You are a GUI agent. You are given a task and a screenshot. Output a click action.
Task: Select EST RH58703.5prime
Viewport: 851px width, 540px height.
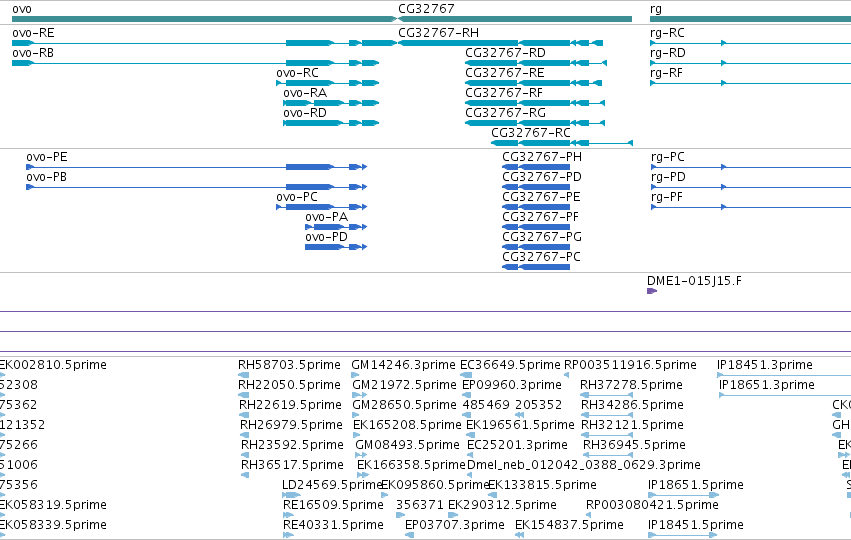tap(289, 365)
